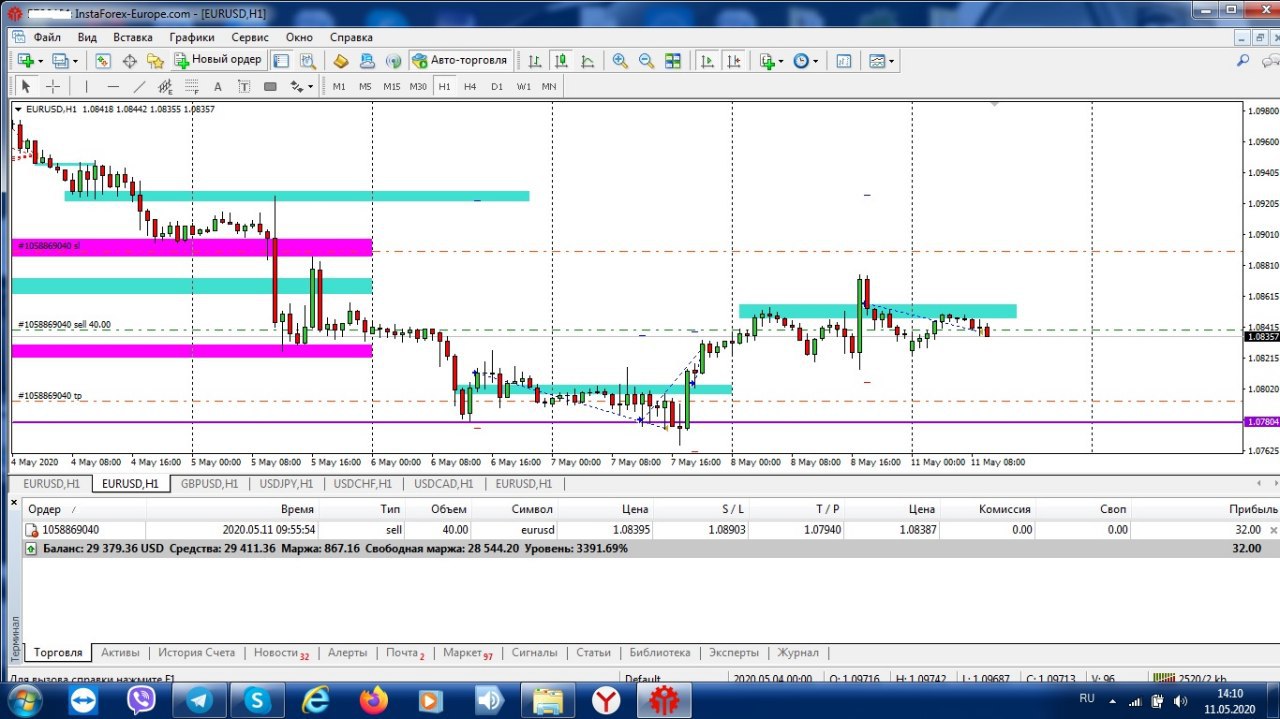Expand the Indicators dropdown arrow
The image size is (1280, 719).
point(781,61)
